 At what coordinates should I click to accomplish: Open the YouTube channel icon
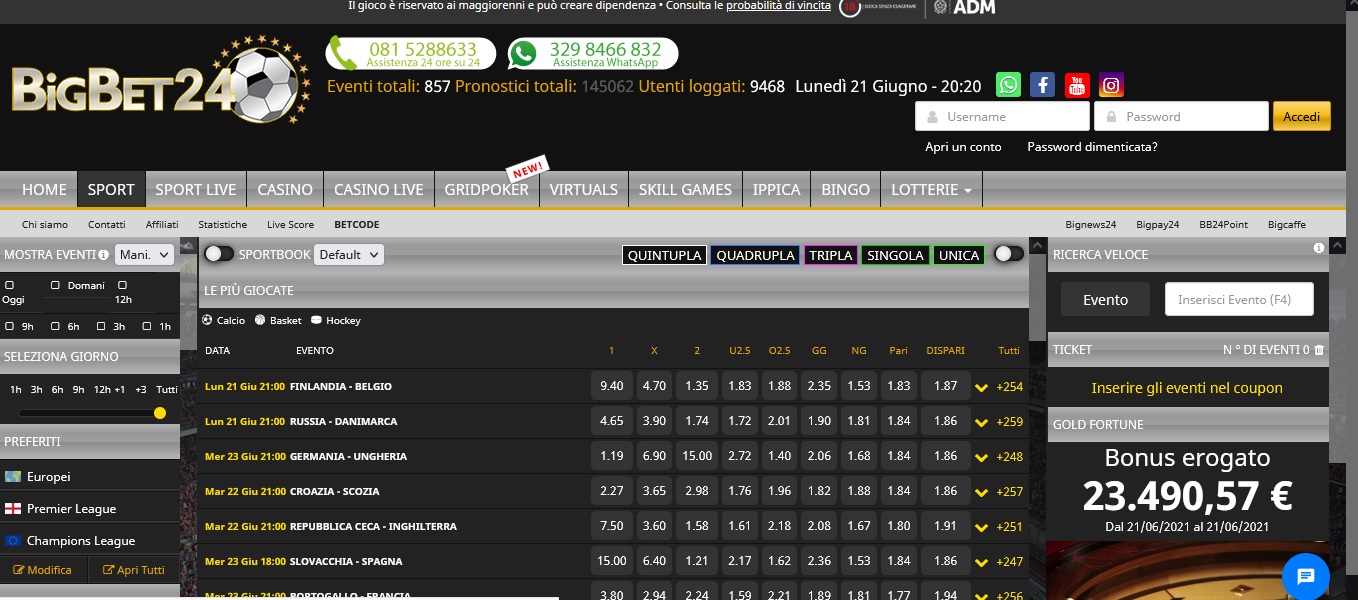1077,85
